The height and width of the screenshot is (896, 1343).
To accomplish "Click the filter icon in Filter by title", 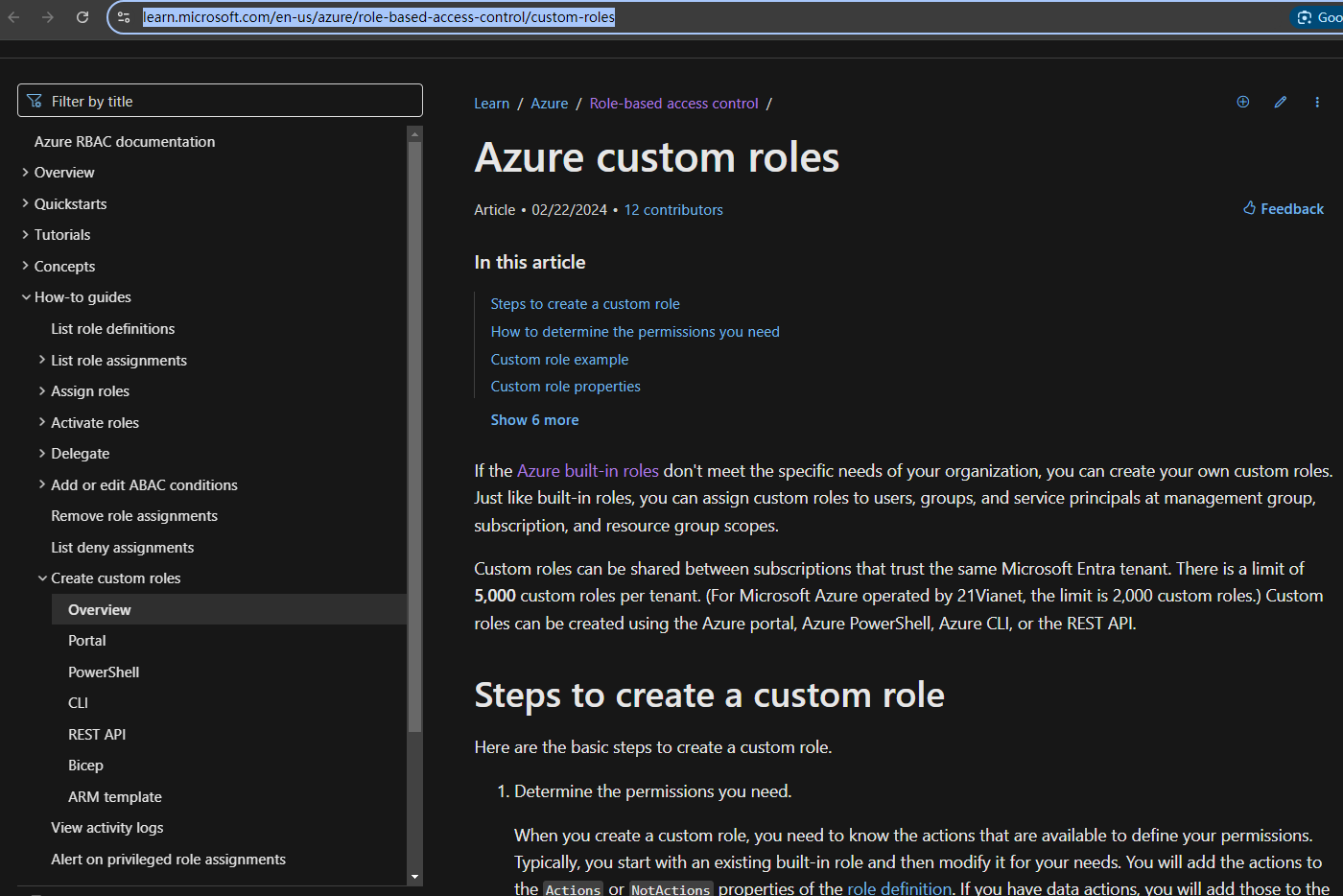I will click(x=35, y=101).
